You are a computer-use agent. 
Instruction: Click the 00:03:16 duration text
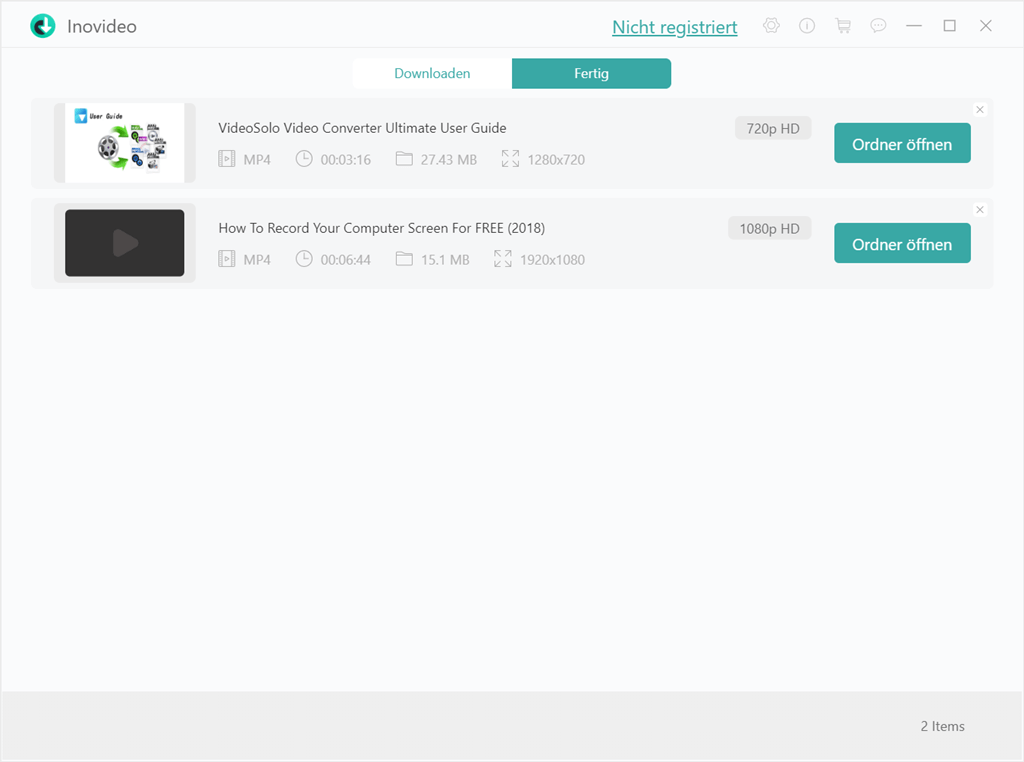tap(345, 159)
